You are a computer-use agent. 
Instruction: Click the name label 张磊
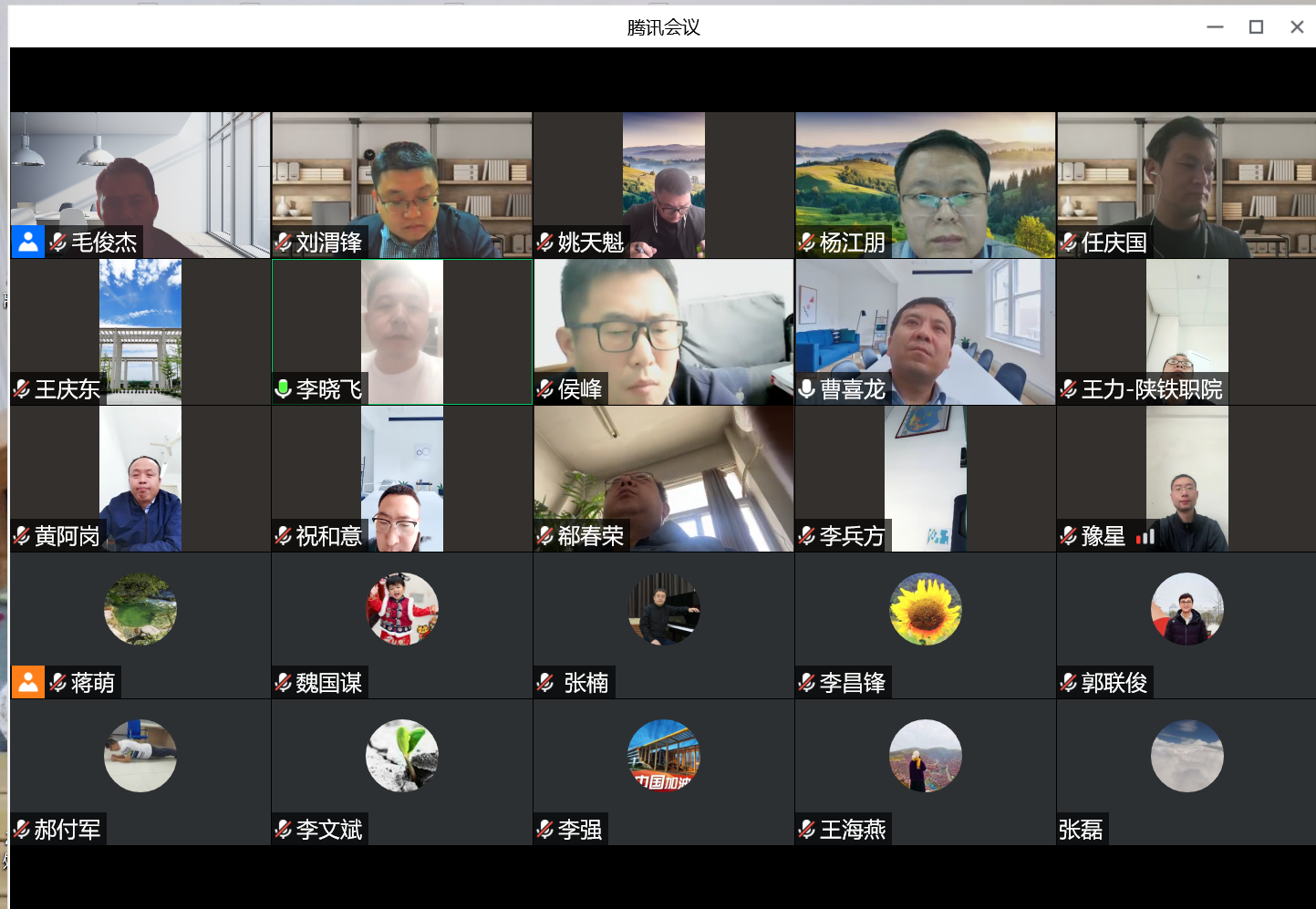(x=1081, y=830)
